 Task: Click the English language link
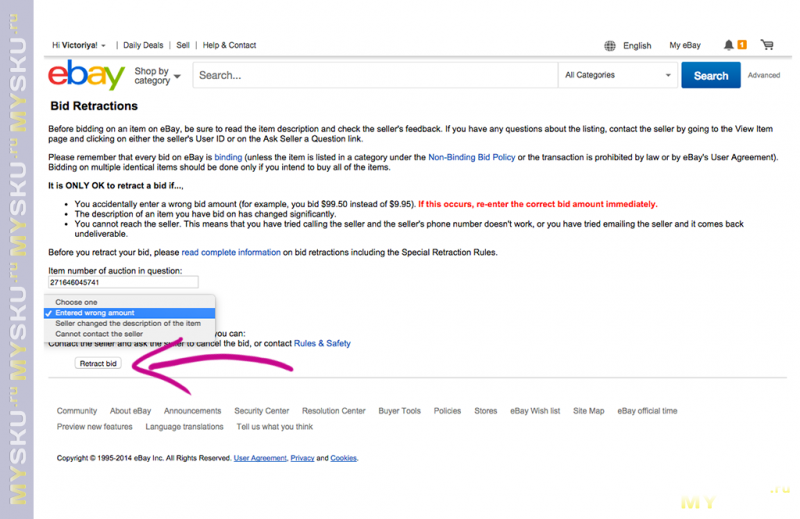[x=637, y=45]
